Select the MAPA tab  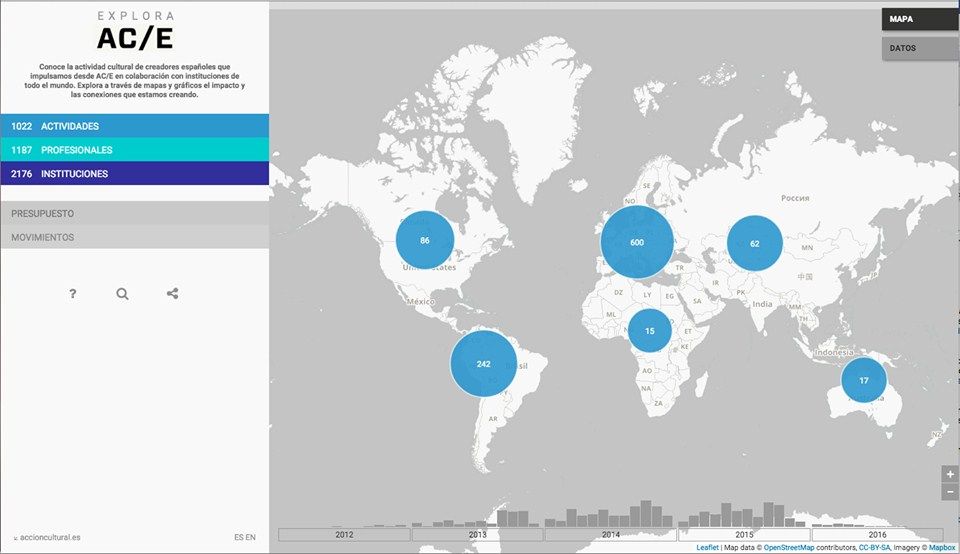pos(921,19)
